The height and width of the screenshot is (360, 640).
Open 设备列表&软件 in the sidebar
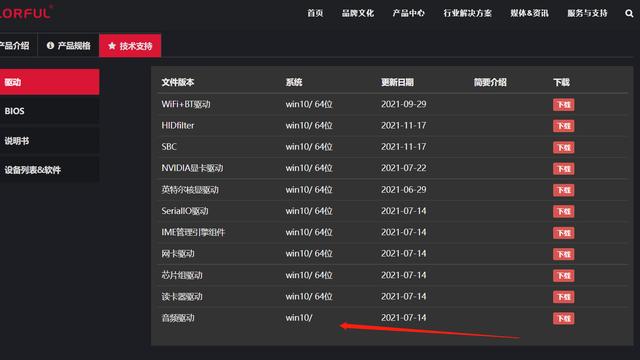pos(49,170)
